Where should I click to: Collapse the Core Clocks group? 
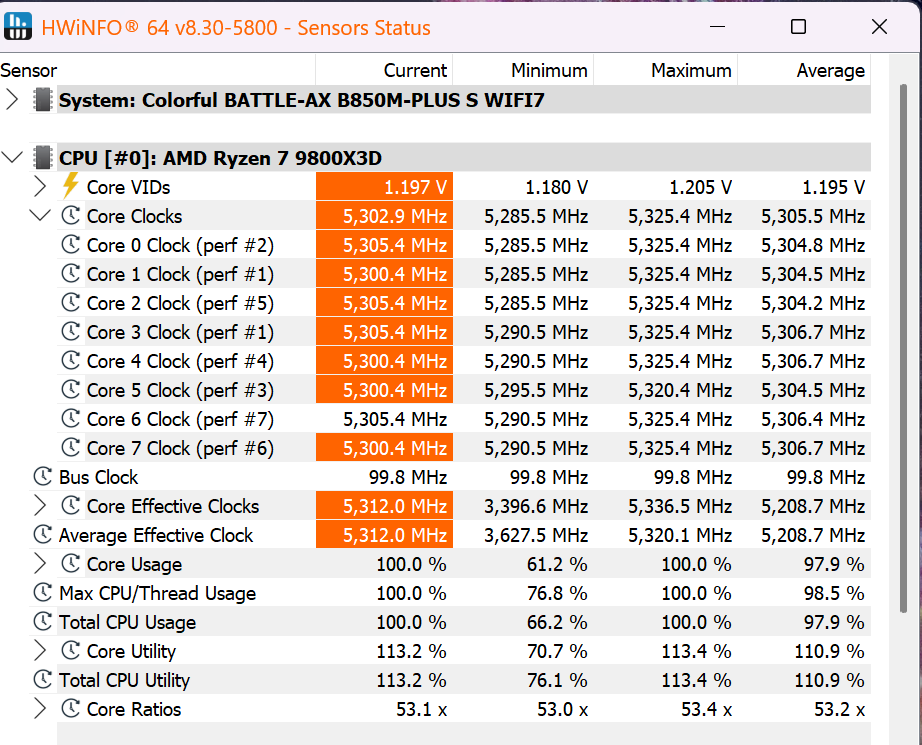(40, 216)
